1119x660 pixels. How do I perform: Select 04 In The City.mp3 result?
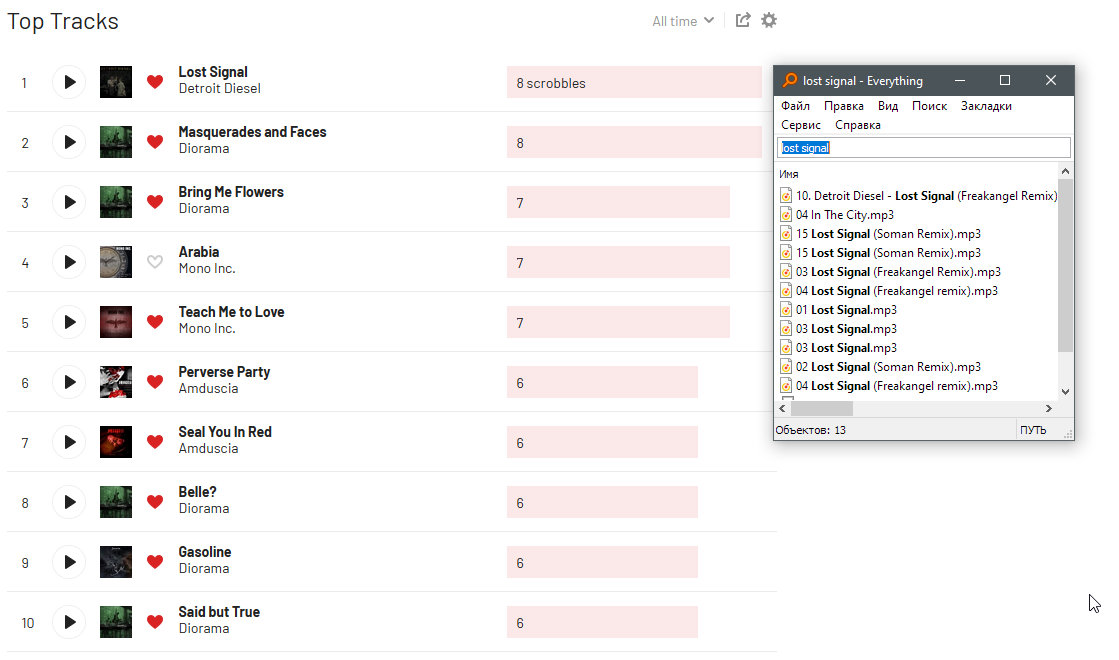pos(845,215)
